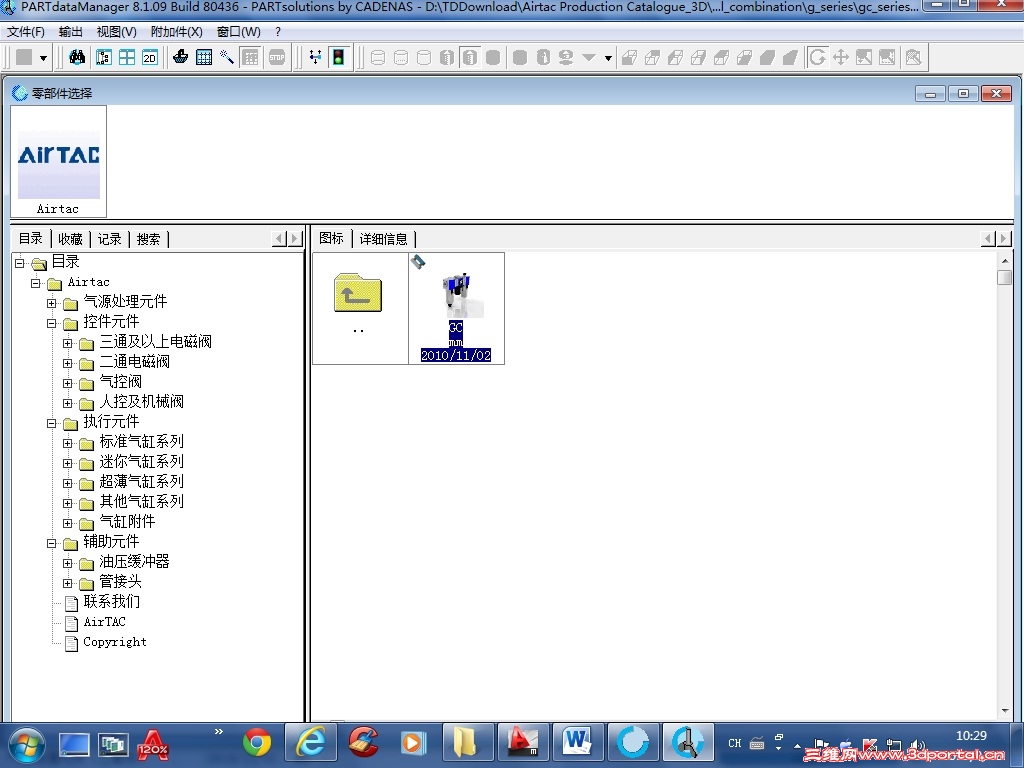The width and height of the screenshot is (1024, 768).
Task: Select 管接头 in the tree
Action: [x=121, y=582]
